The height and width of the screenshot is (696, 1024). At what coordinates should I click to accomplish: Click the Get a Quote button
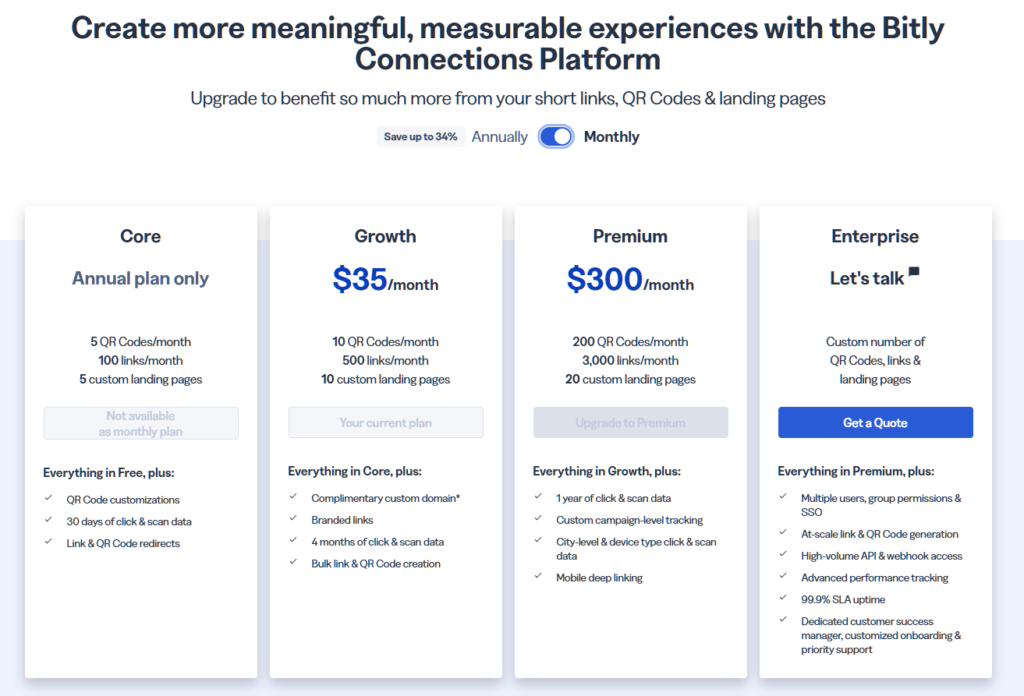click(x=875, y=423)
